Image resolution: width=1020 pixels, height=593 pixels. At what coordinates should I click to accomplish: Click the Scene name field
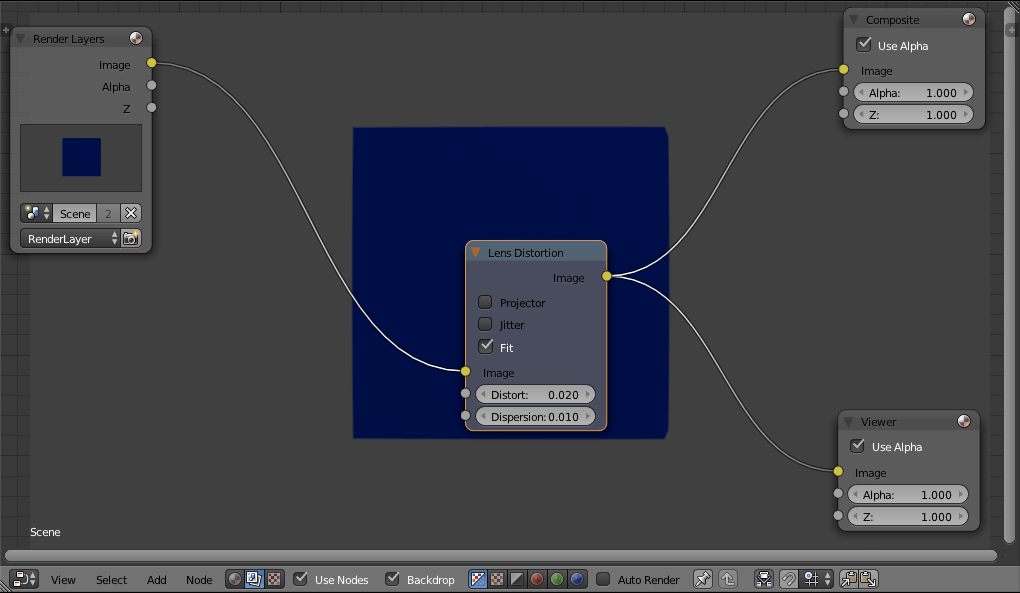[x=75, y=213]
